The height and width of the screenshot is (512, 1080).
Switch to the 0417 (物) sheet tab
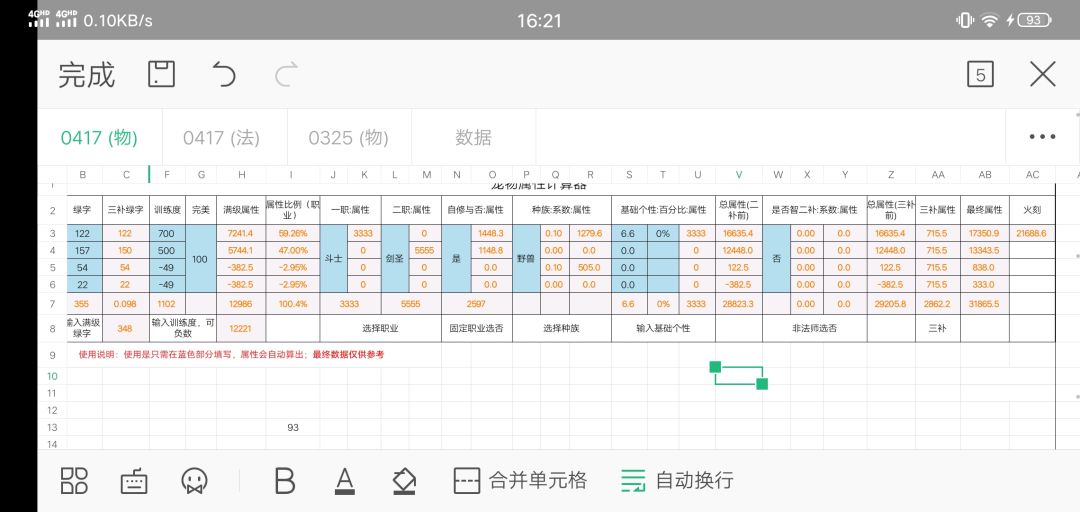pyautogui.click(x=99, y=138)
